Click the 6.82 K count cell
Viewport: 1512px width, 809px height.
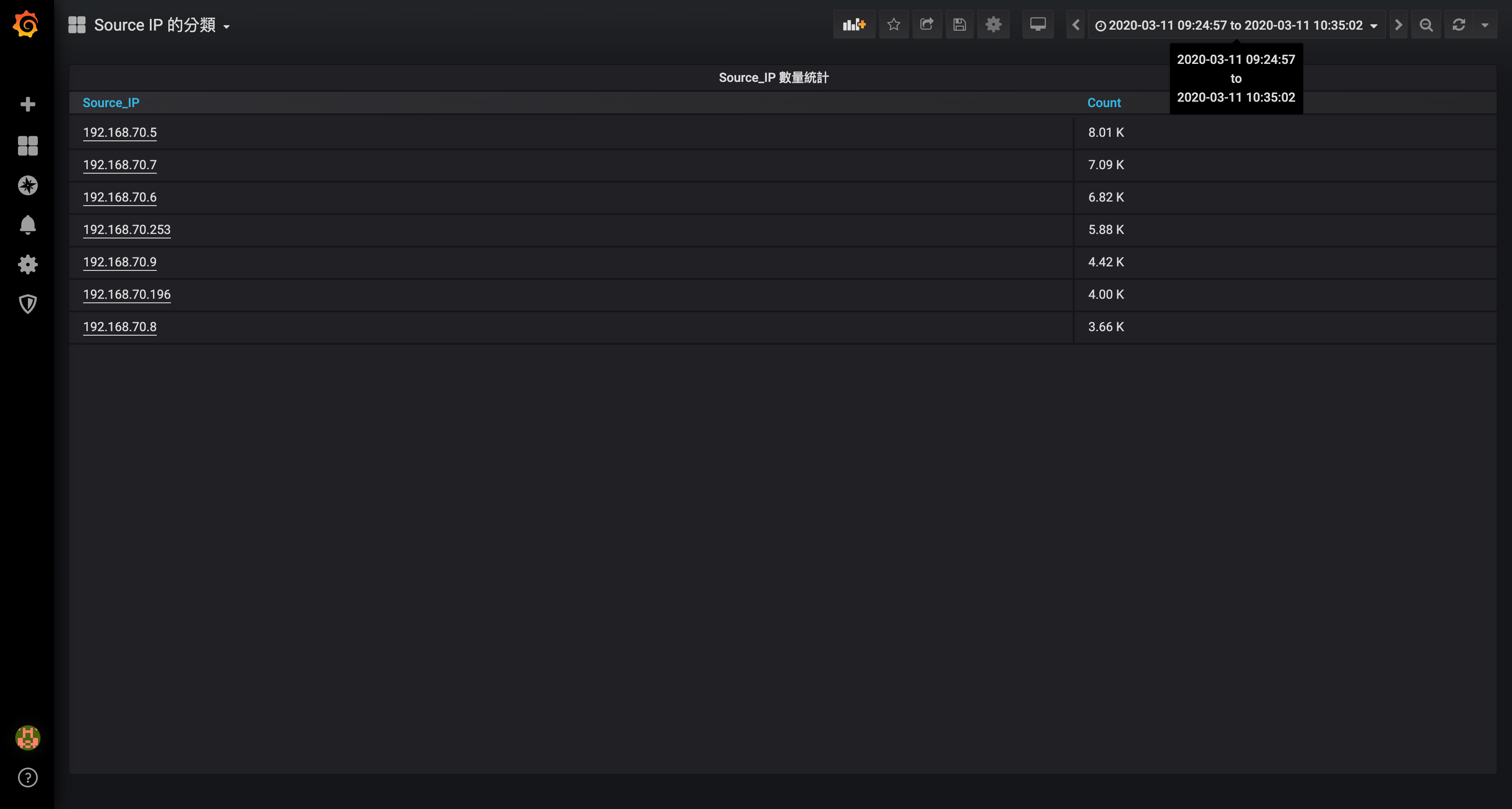click(1285, 197)
